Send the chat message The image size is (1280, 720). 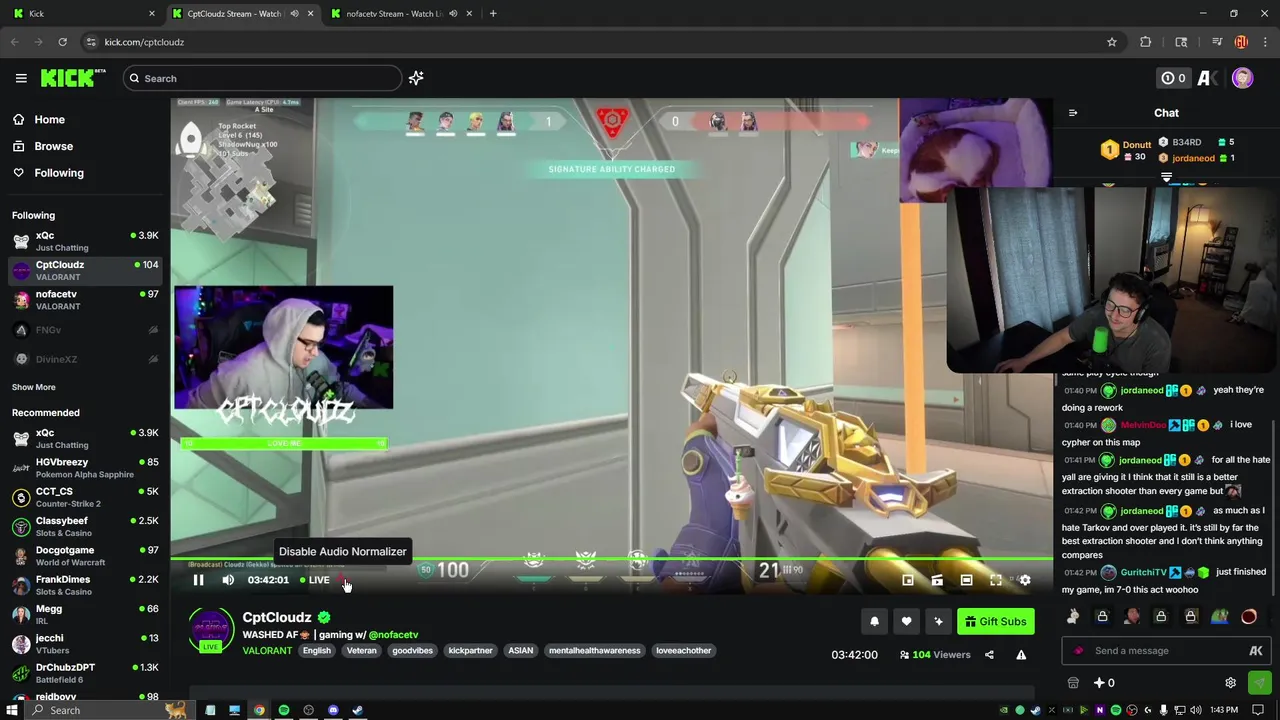pyautogui.click(x=1259, y=683)
